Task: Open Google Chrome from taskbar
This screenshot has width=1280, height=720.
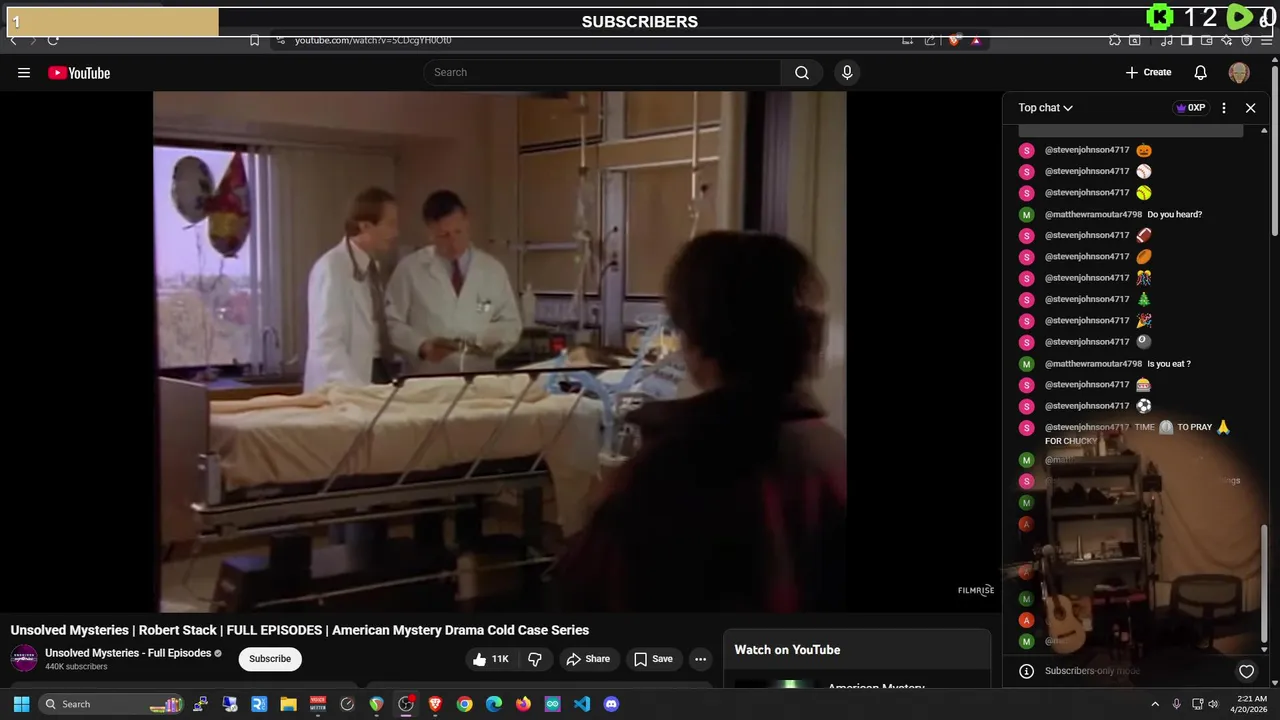Action: tap(464, 704)
